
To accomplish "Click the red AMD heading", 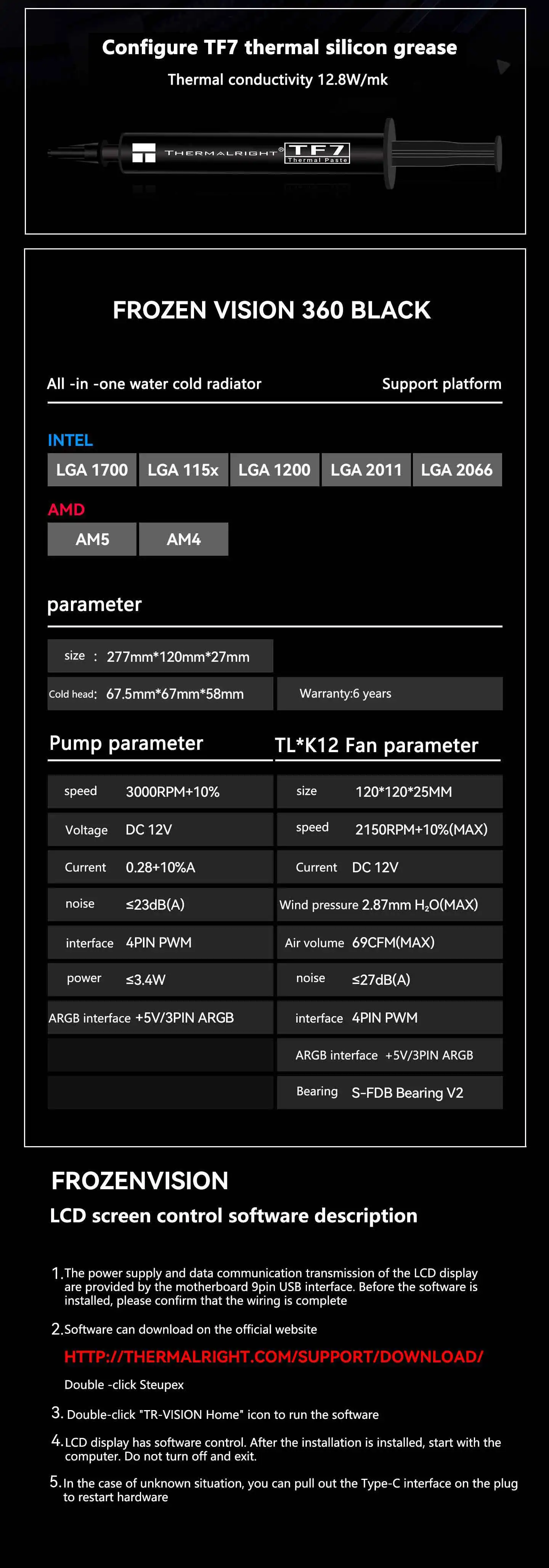I will click(x=66, y=510).
